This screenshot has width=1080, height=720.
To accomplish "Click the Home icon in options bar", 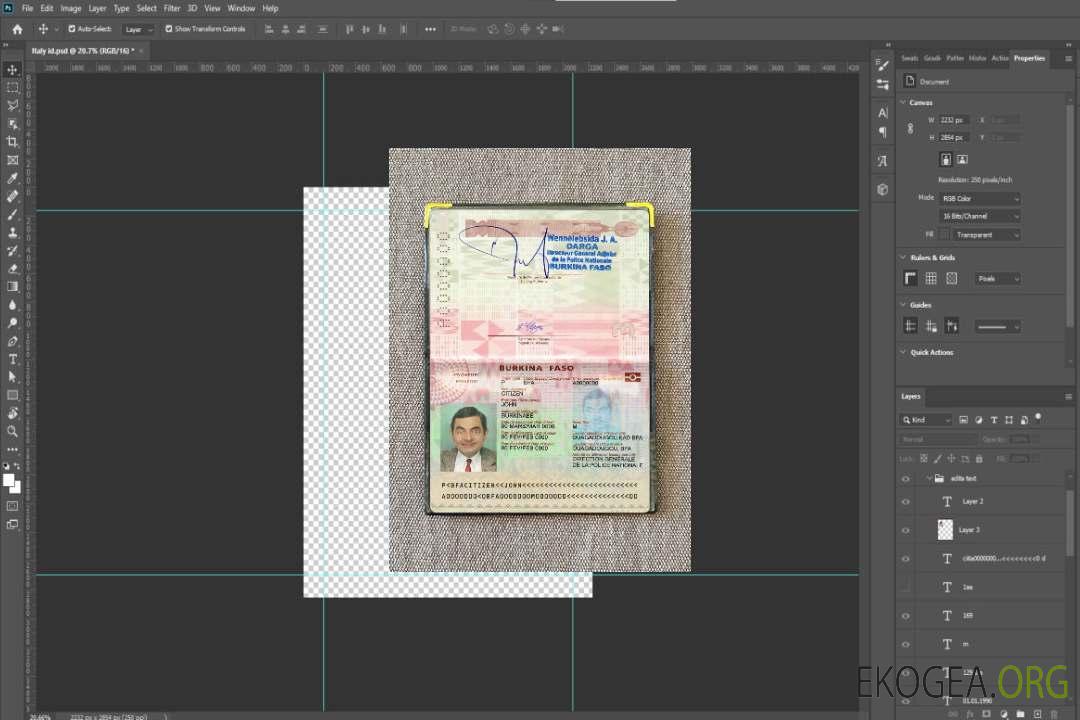I will click(17, 29).
